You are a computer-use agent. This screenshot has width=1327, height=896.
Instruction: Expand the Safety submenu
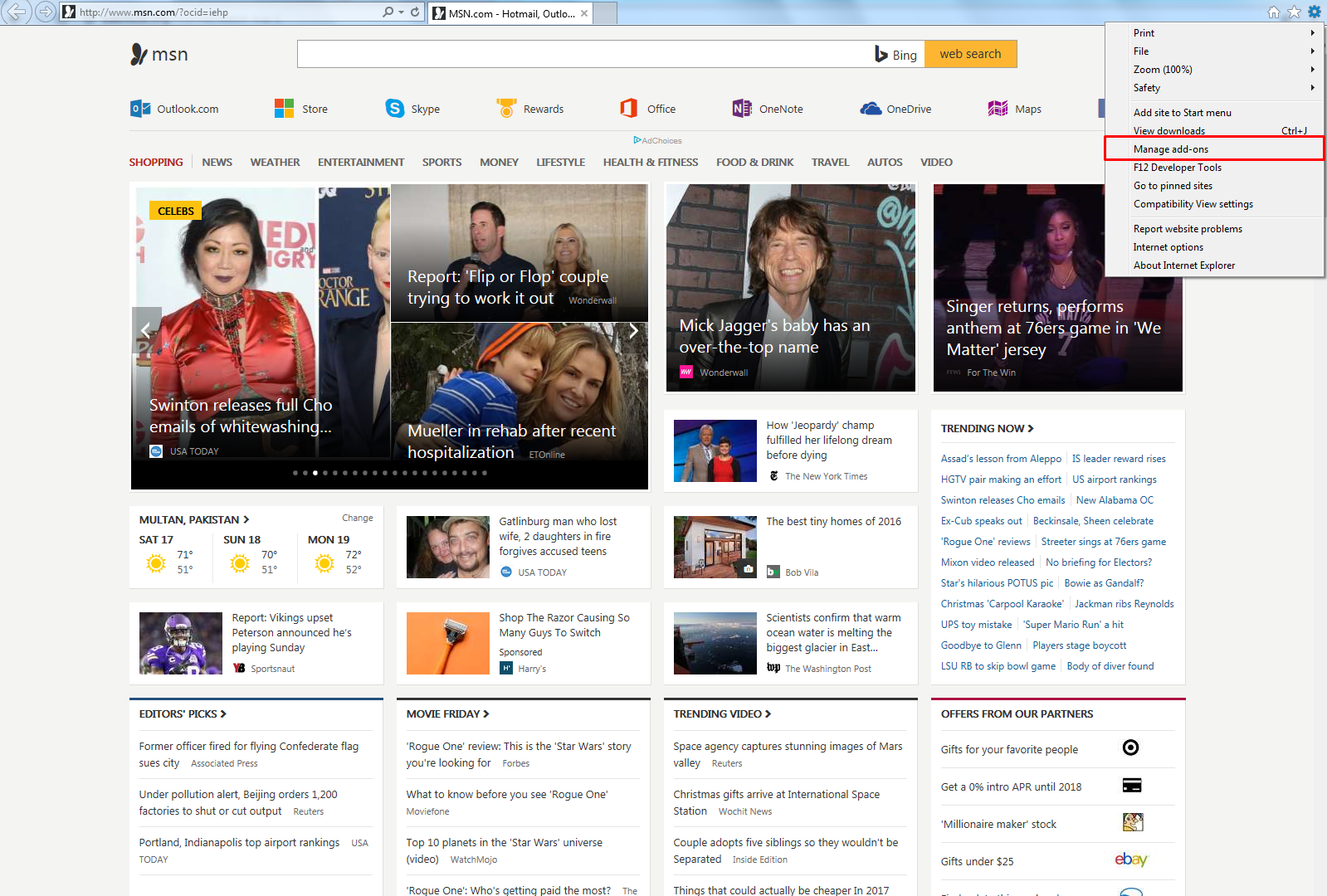(1312, 88)
